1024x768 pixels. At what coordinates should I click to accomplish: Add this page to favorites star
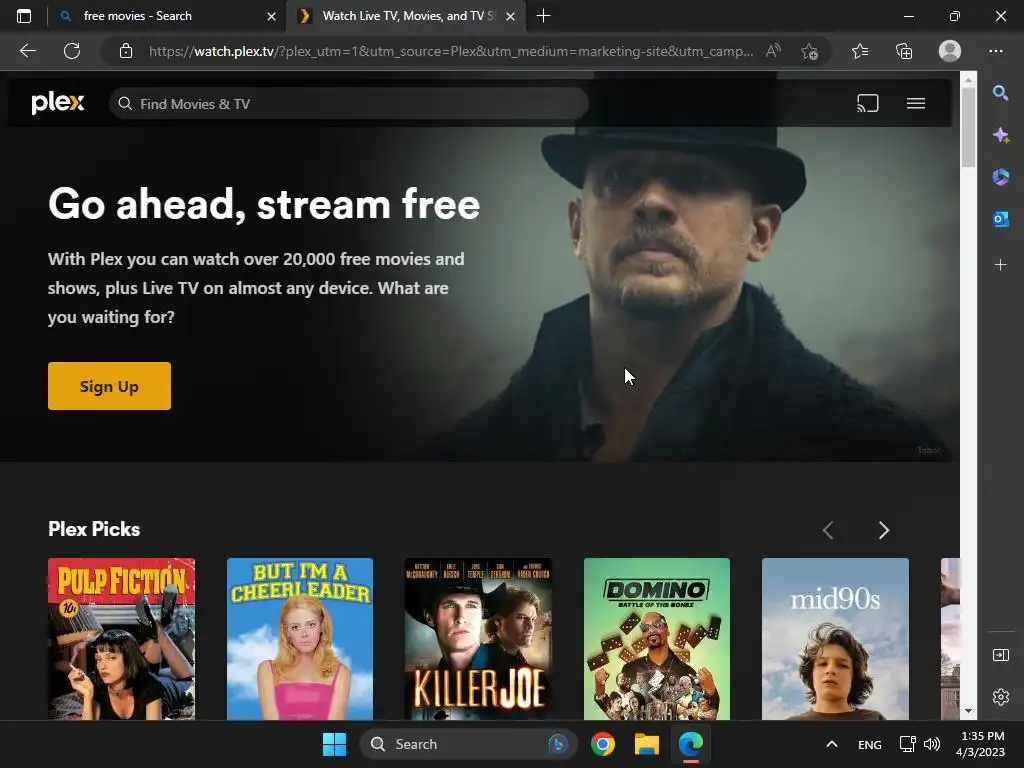point(809,51)
